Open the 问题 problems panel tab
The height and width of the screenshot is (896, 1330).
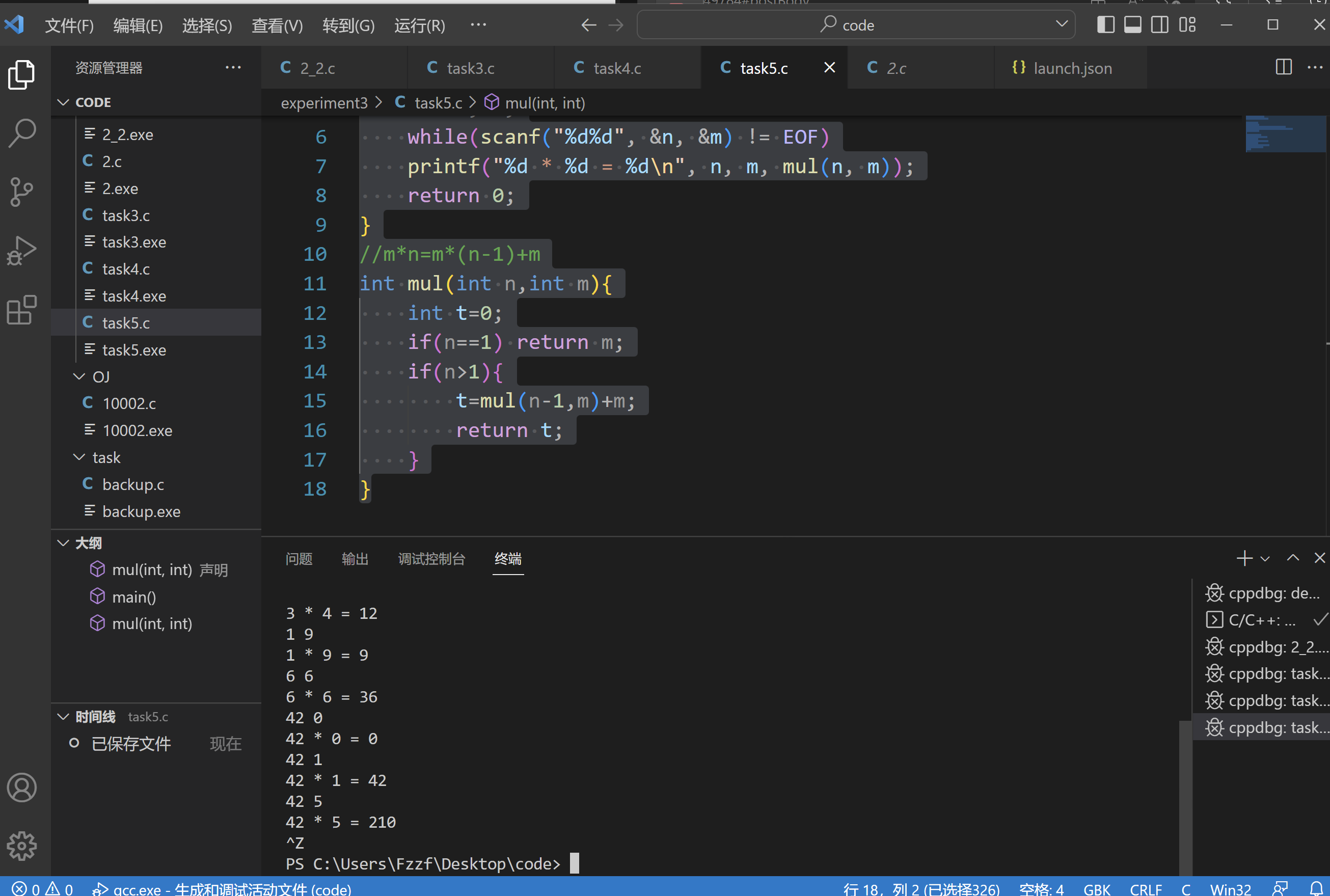[x=299, y=559]
